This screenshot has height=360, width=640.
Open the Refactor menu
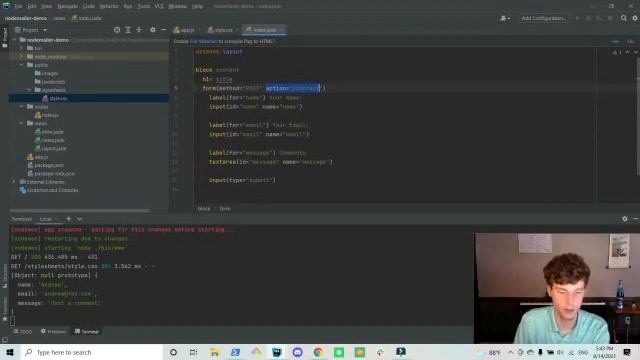(x=109, y=6)
